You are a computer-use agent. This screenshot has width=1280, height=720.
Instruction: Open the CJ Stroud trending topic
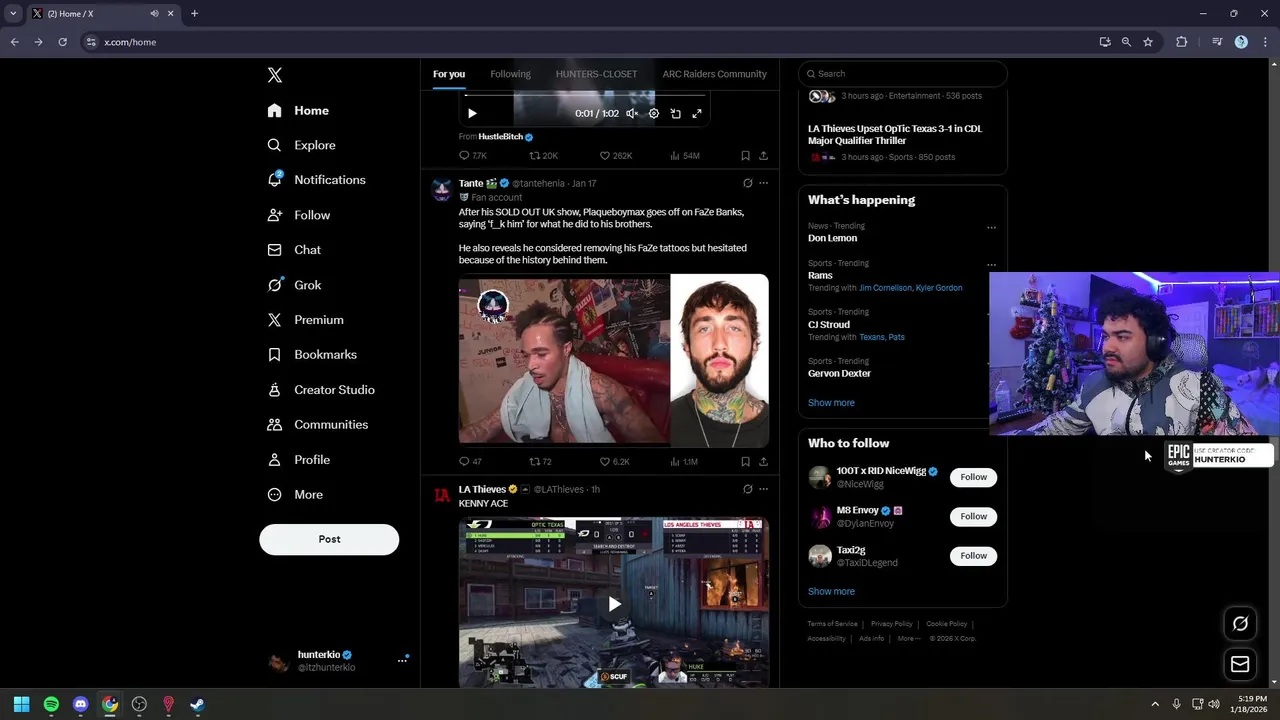[829, 325]
